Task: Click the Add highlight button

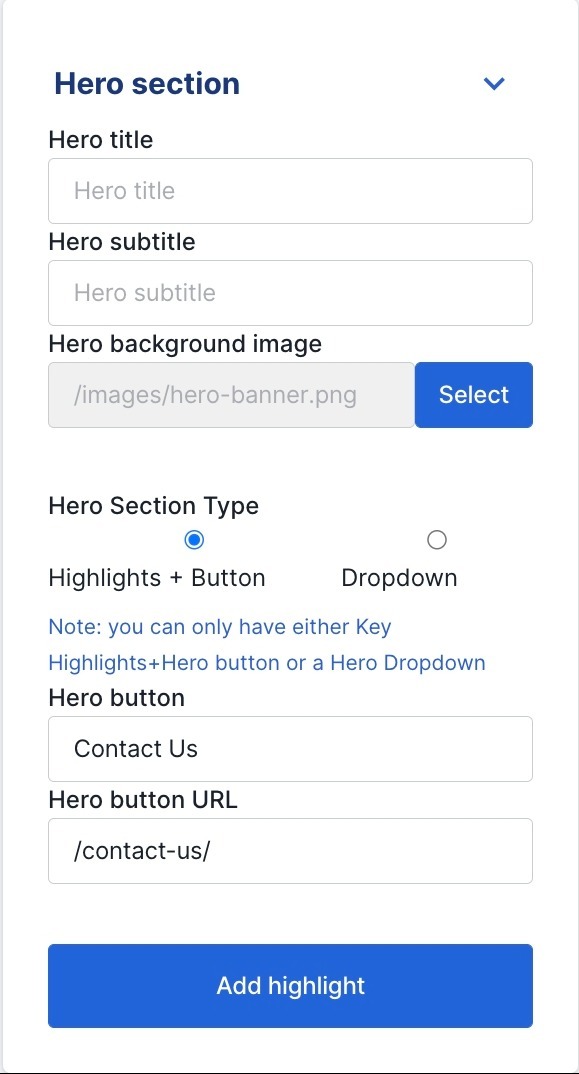Action: pyautogui.click(x=291, y=986)
